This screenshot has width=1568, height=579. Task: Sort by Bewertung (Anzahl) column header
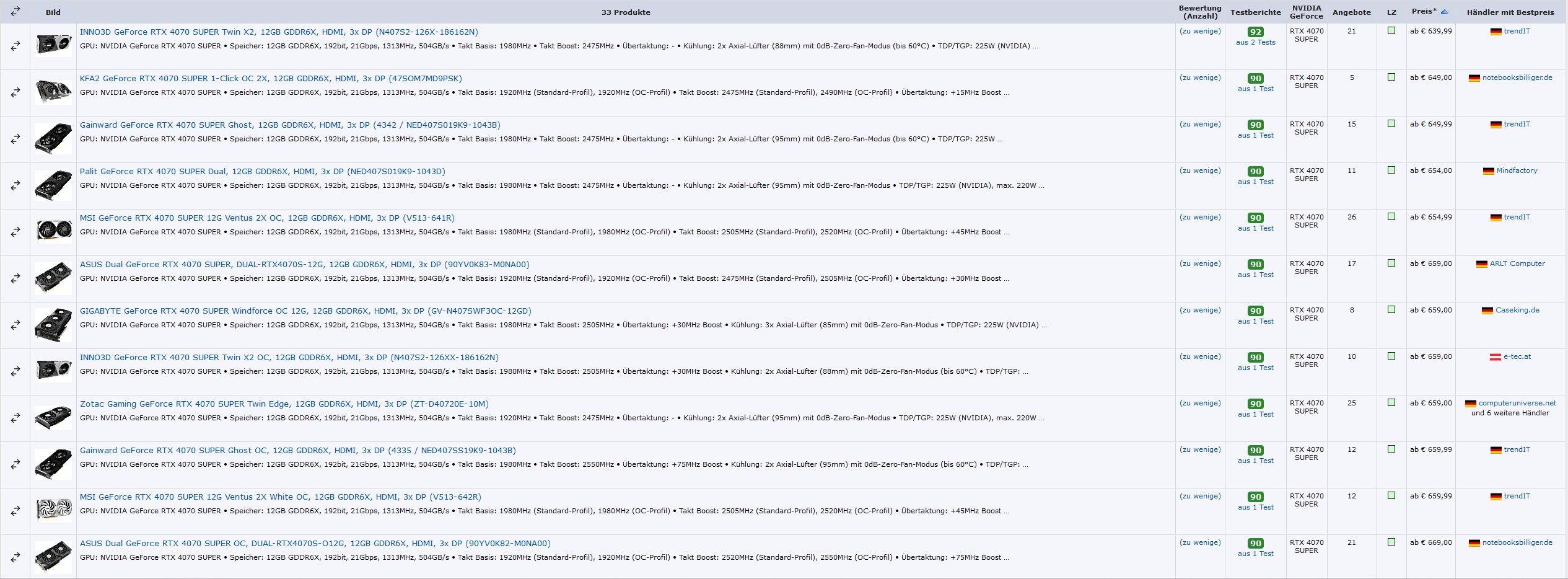coord(1200,12)
